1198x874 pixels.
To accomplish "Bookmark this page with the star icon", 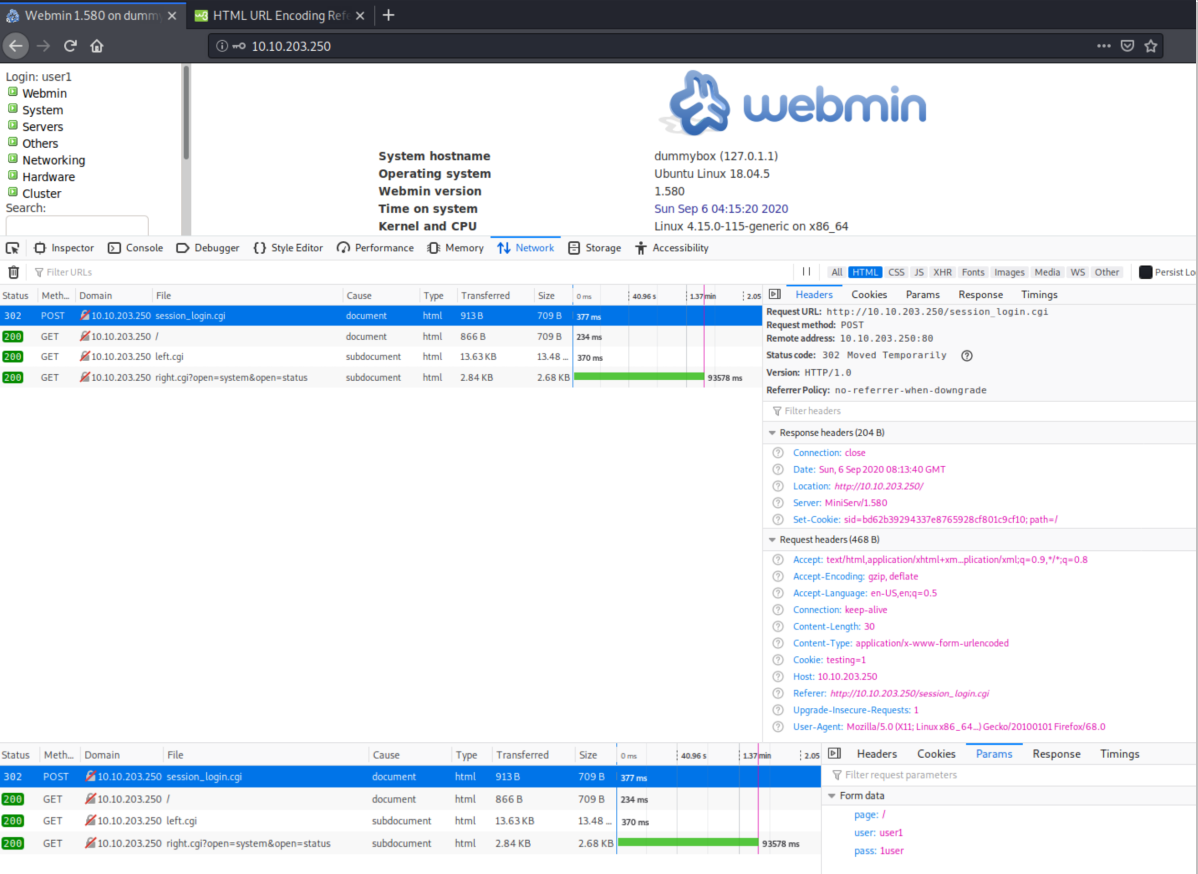I will pos(1151,46).
